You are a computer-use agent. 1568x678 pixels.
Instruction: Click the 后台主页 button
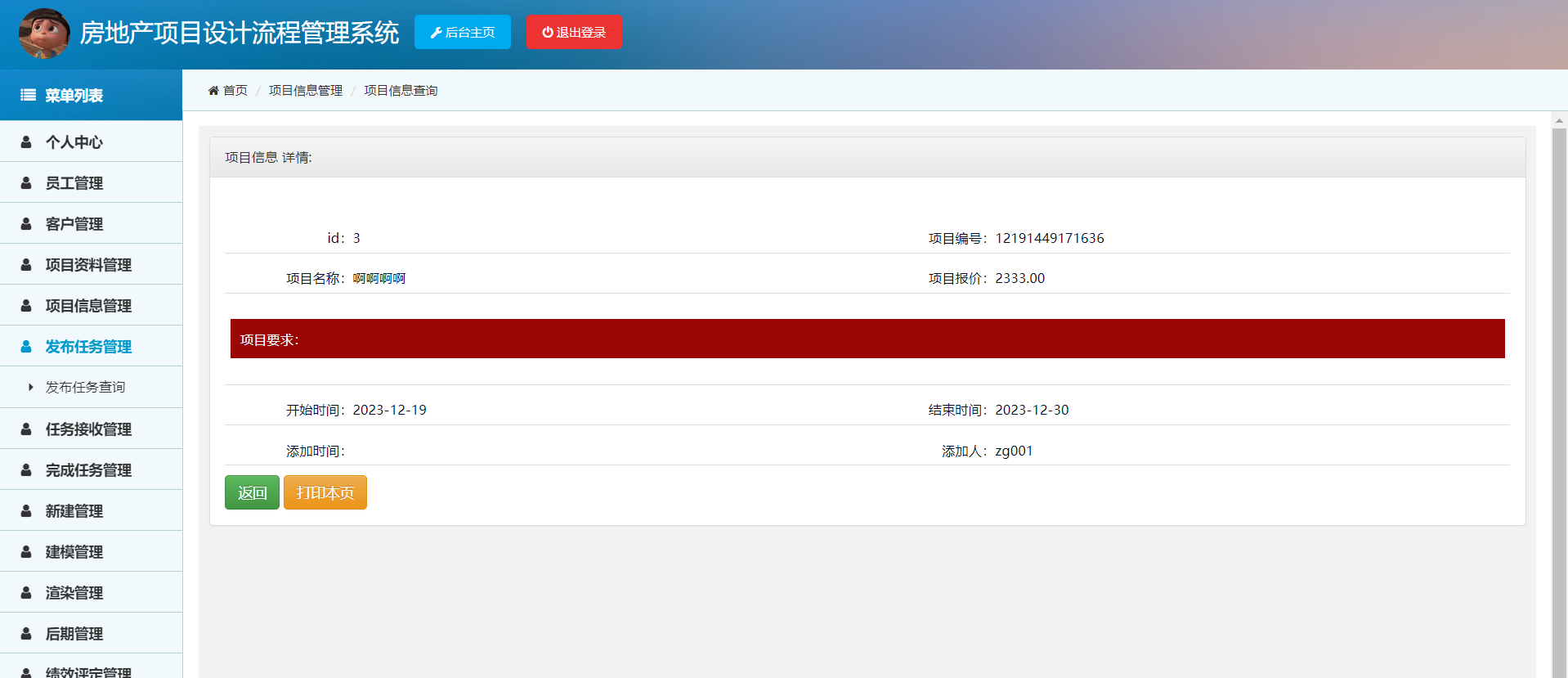coord(463,32)
